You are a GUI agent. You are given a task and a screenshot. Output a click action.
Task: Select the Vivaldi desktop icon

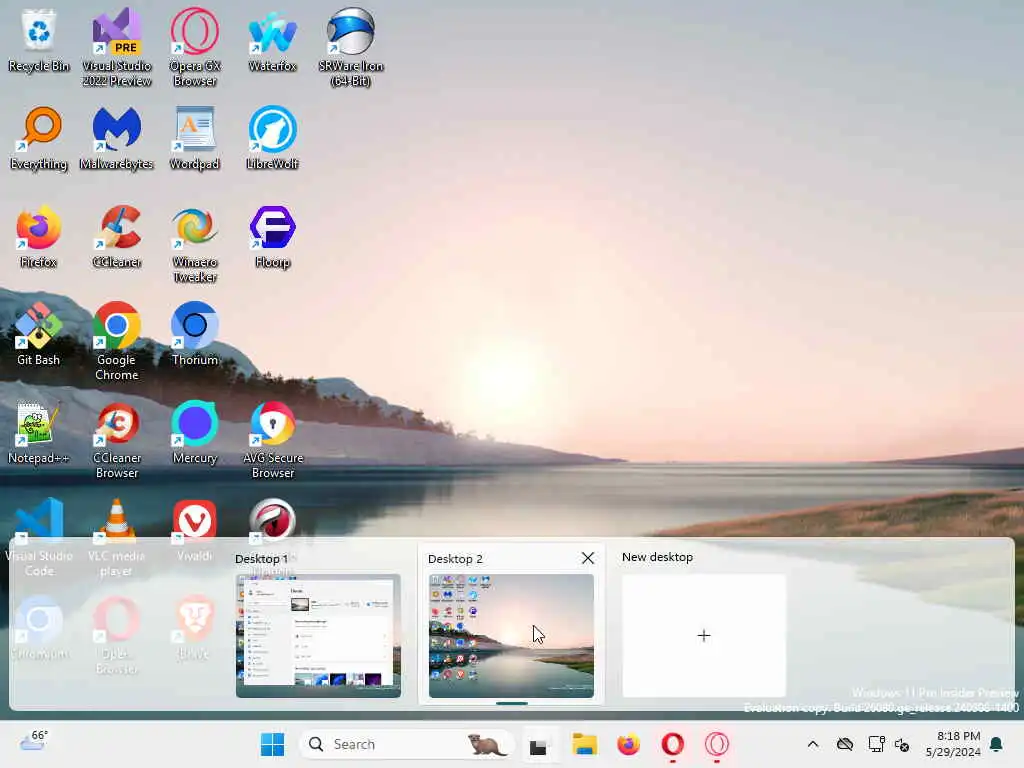point(195,530)
